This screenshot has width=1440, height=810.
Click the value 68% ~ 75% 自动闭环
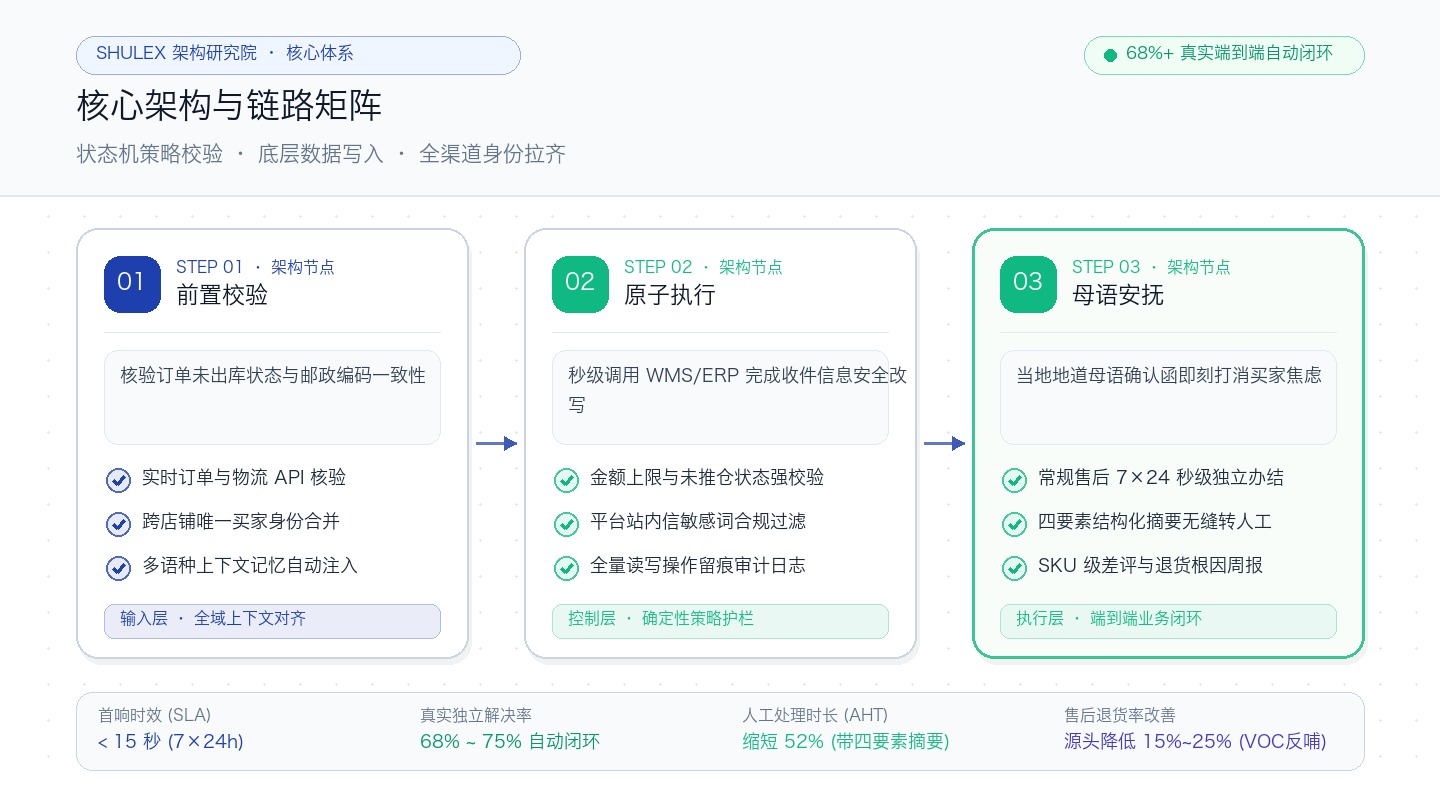click(510, 742)
